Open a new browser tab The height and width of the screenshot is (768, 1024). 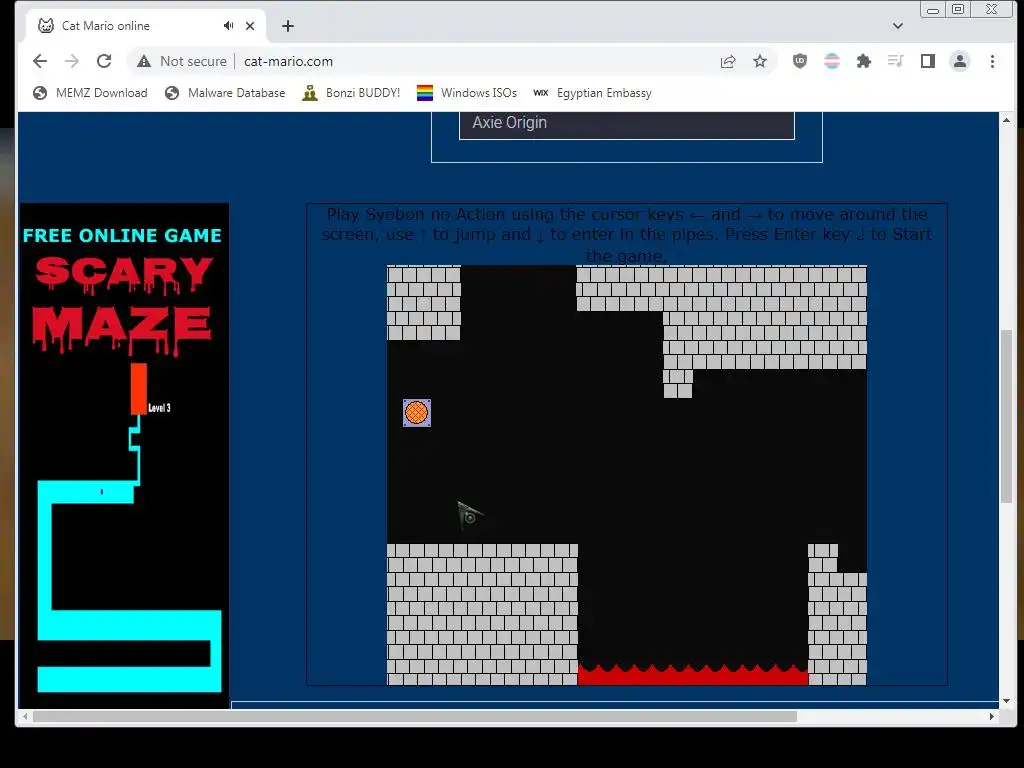288,26
